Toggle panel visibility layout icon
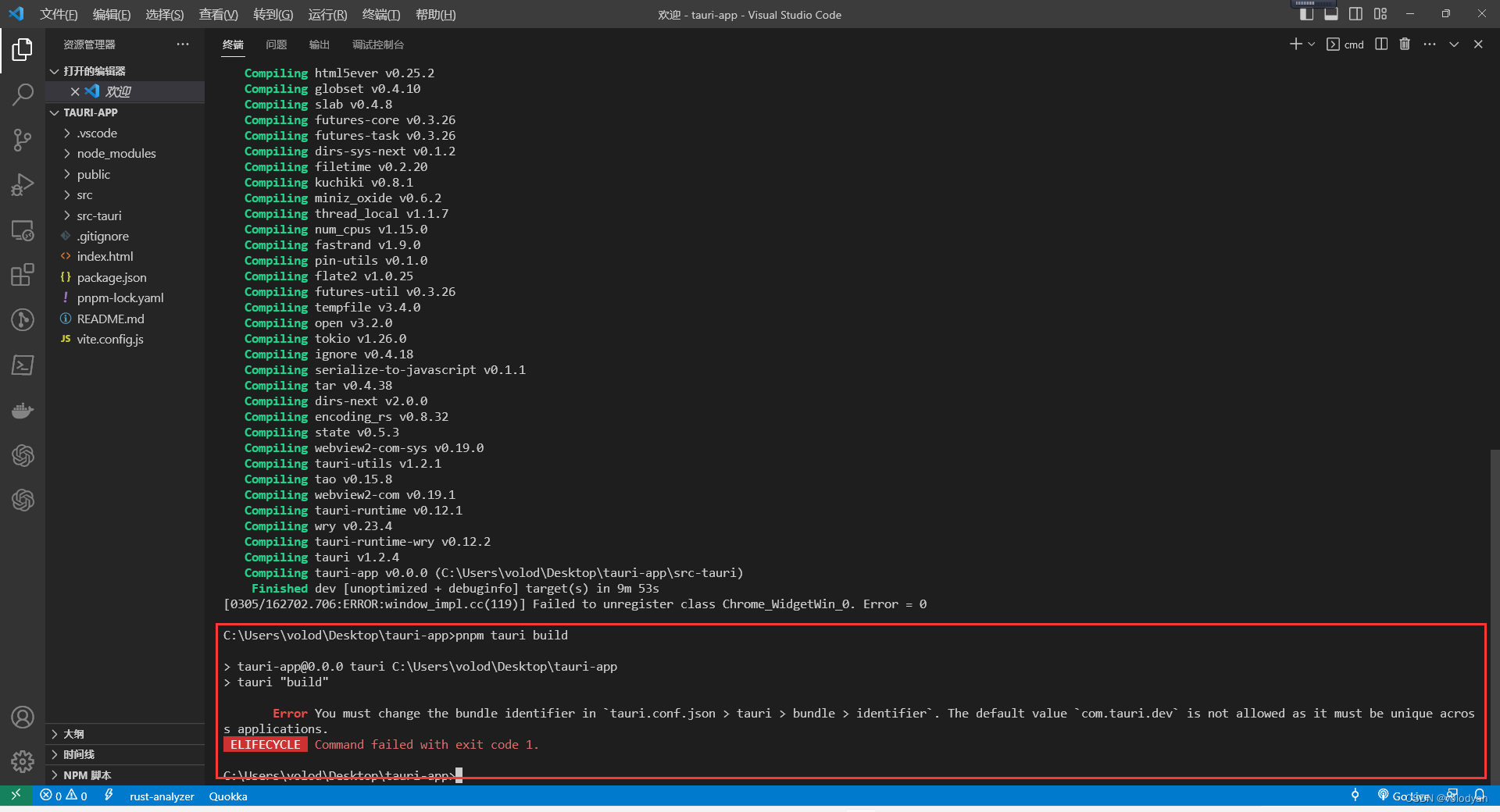Screen dimensions: 1500x812 (1331, 14)
